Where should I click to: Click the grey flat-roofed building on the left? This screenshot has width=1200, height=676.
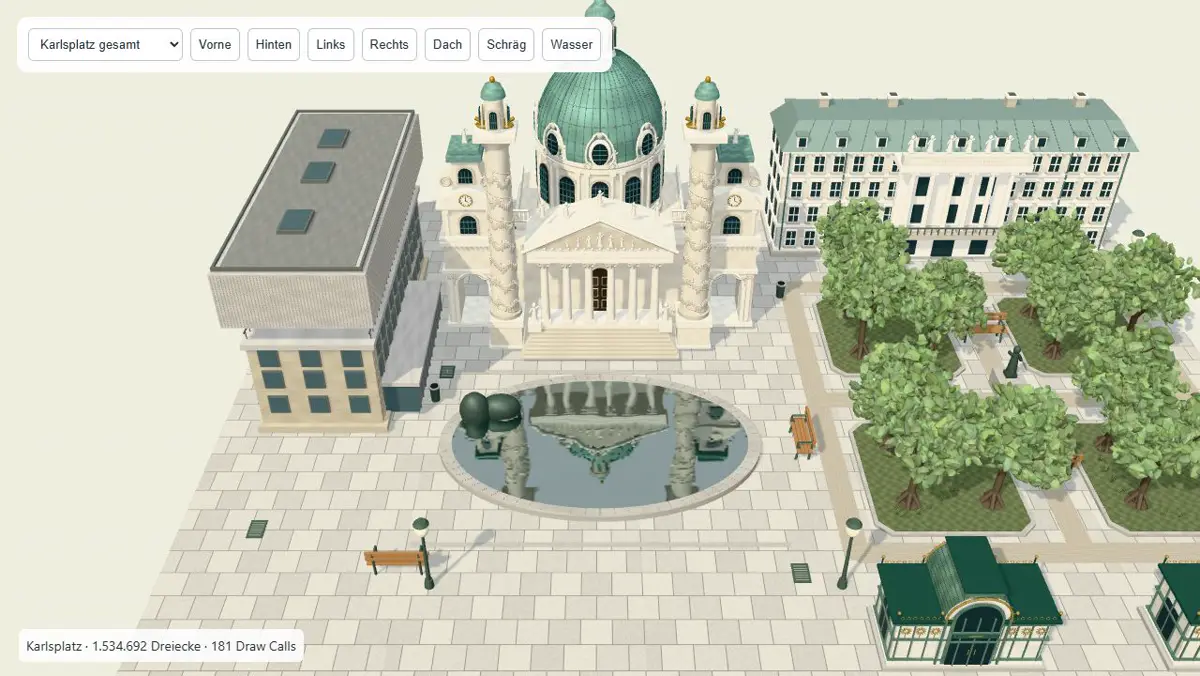[x=325, y=270]
